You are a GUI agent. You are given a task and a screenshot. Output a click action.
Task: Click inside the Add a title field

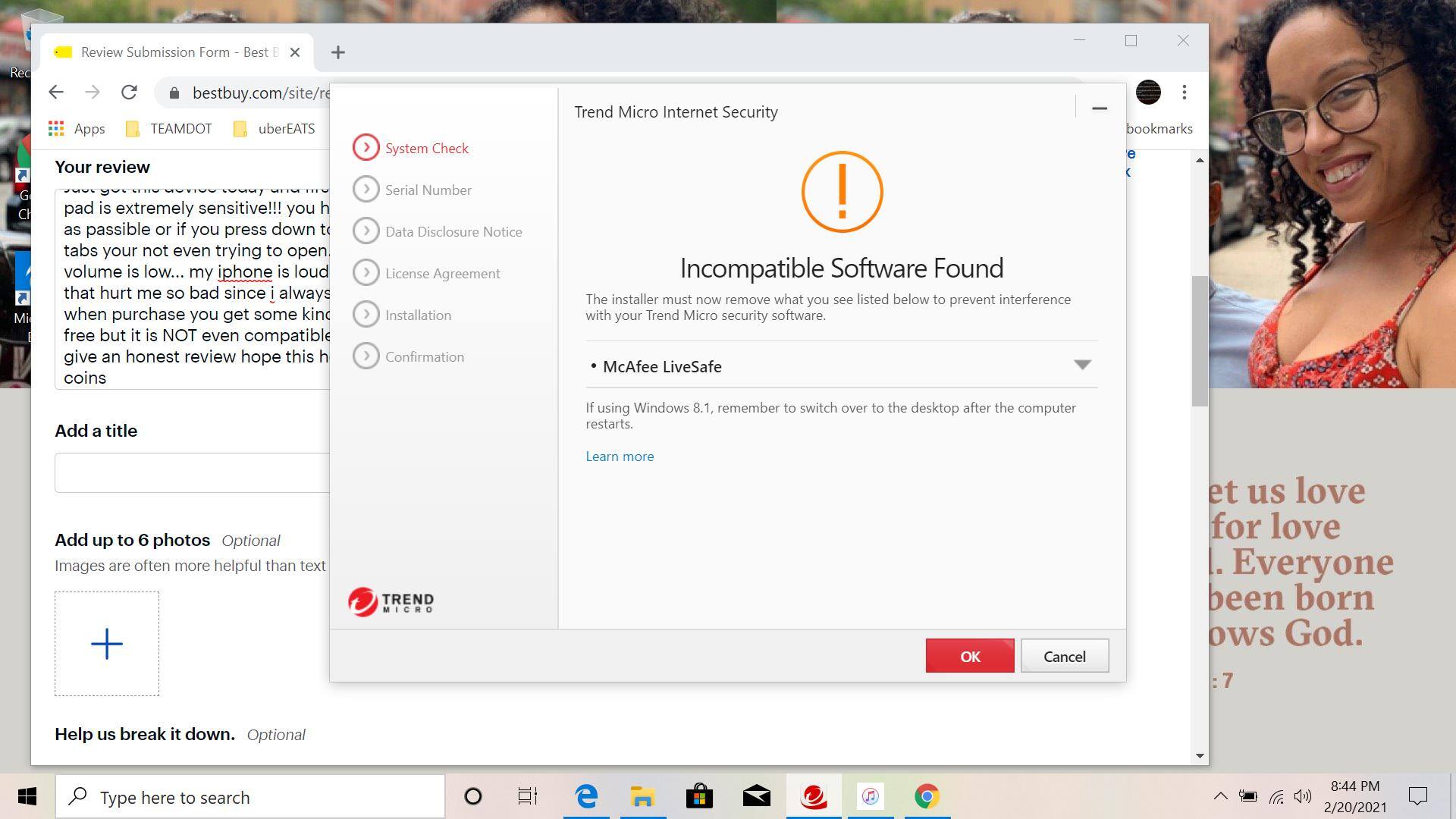(x=191, y=473)
